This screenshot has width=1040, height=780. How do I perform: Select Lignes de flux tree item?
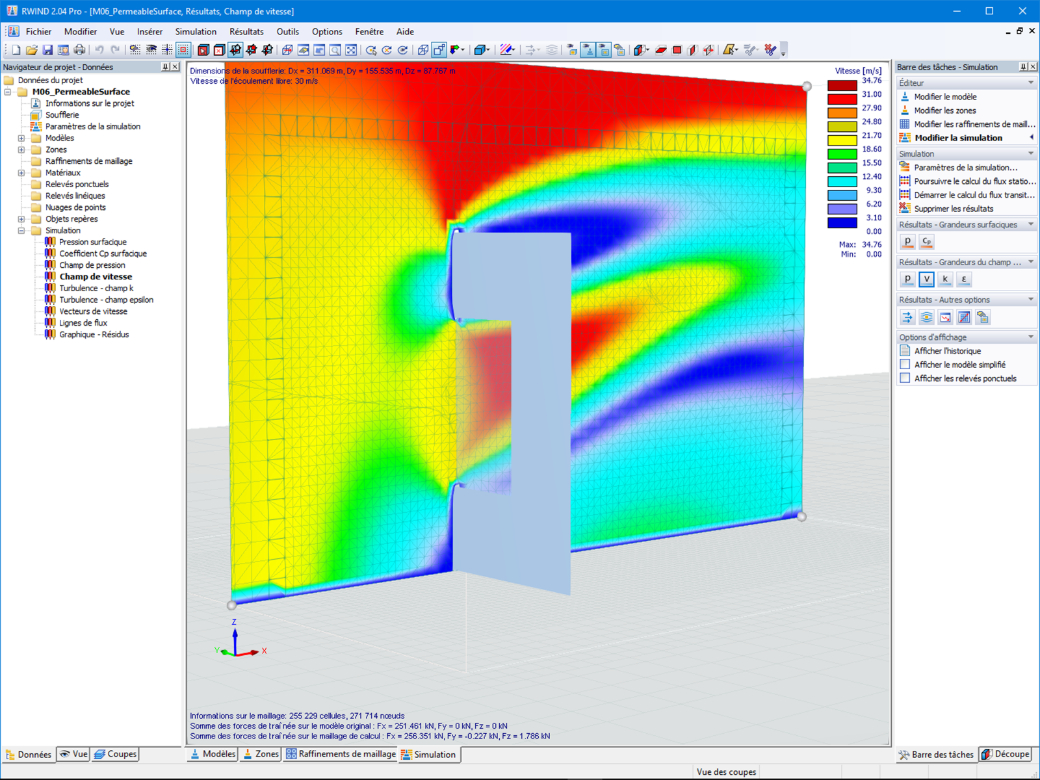[83, 323]
